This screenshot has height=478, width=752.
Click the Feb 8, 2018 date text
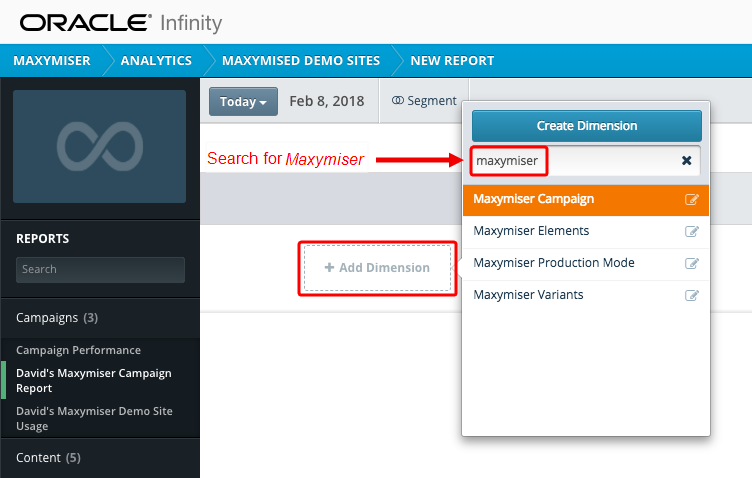click(327, 101)
